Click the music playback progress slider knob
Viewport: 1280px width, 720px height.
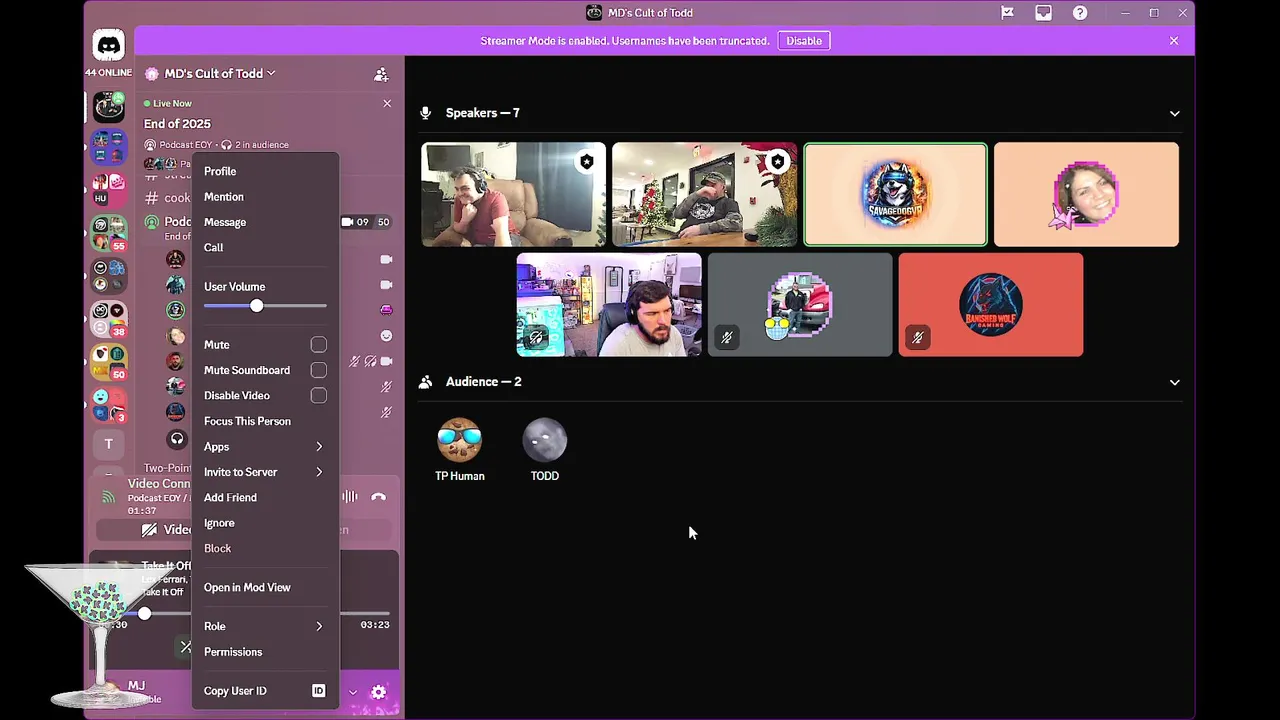click(x=145, y=613)
